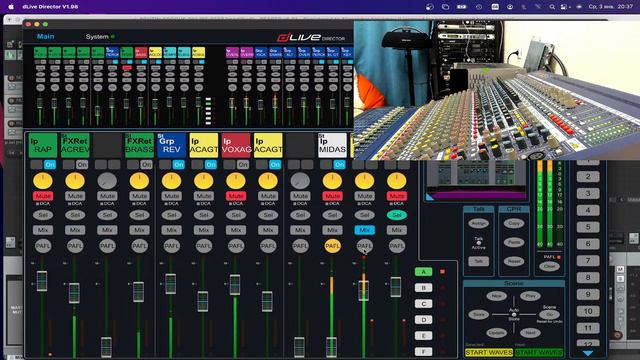The image size is (640, 360).
Task: Click Sel on the Ip MIDAS strip
Action: click(332, 215)
